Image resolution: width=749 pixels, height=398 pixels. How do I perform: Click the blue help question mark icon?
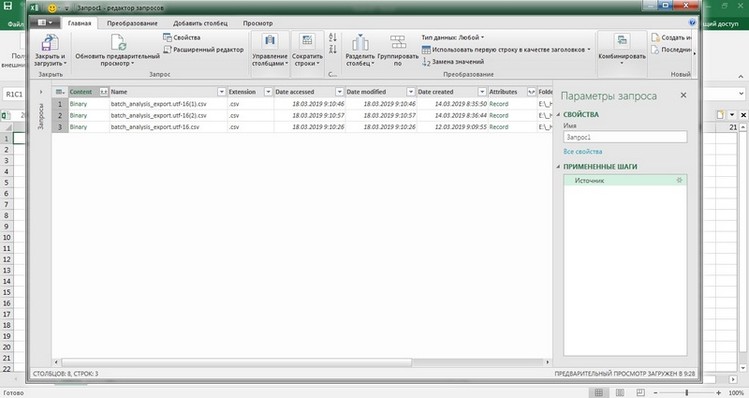pos(692,22)
